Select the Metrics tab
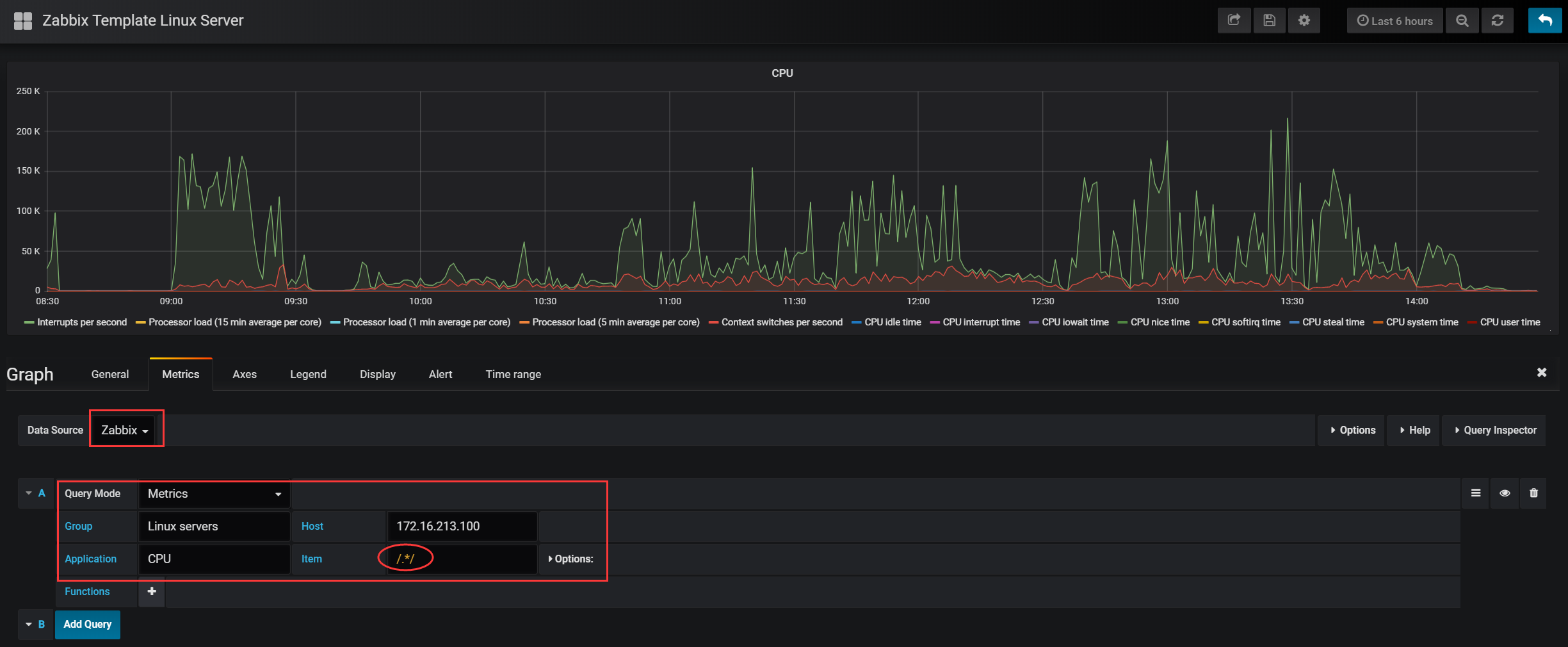The image size is (1568, 647). [181, 374]
